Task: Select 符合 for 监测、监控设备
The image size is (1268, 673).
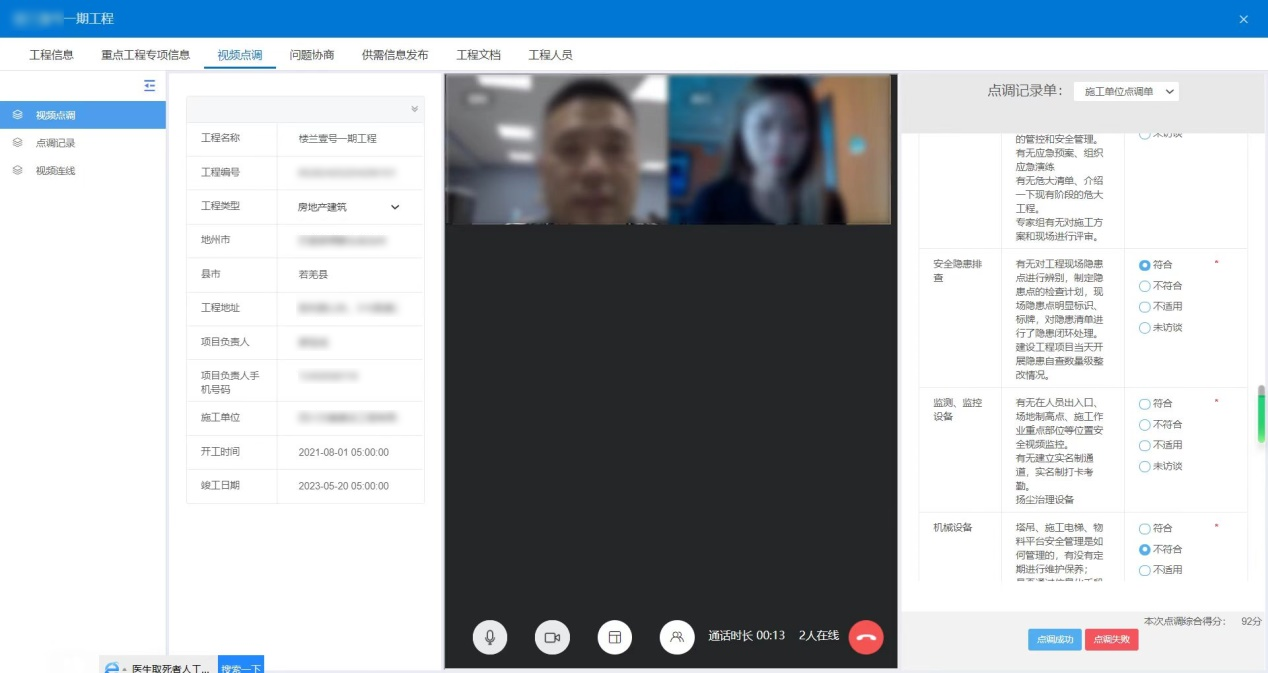Action: tap(1145, 404)
